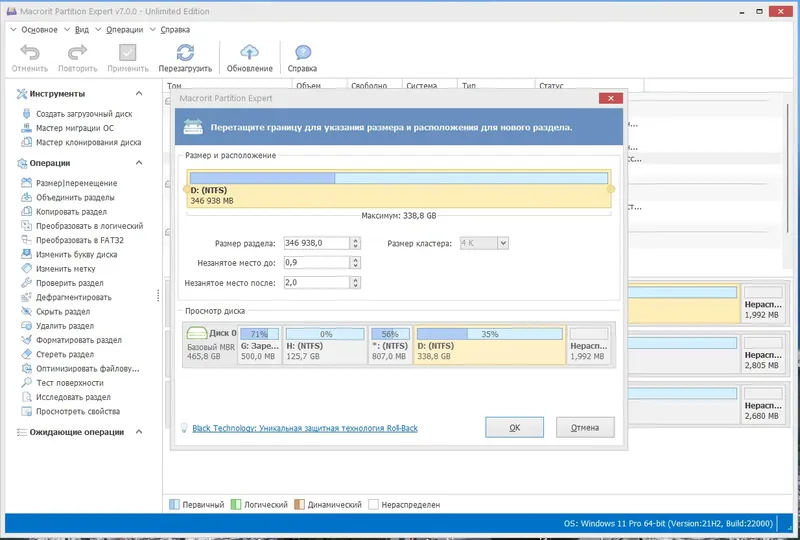Viewport: 800px width, 540px height.
Task: Open Справка help bubble icon in toolbar
Action: (303, 52)
